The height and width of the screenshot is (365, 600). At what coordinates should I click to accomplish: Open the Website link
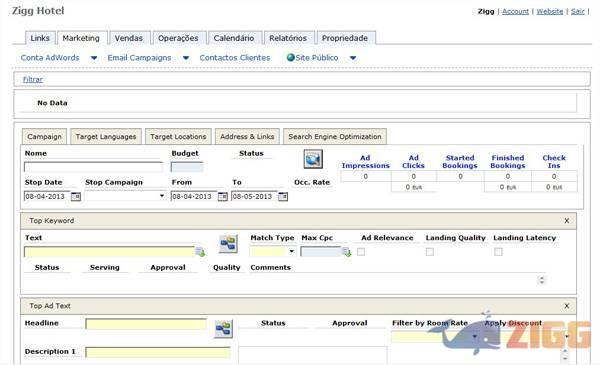click(550, 11)
